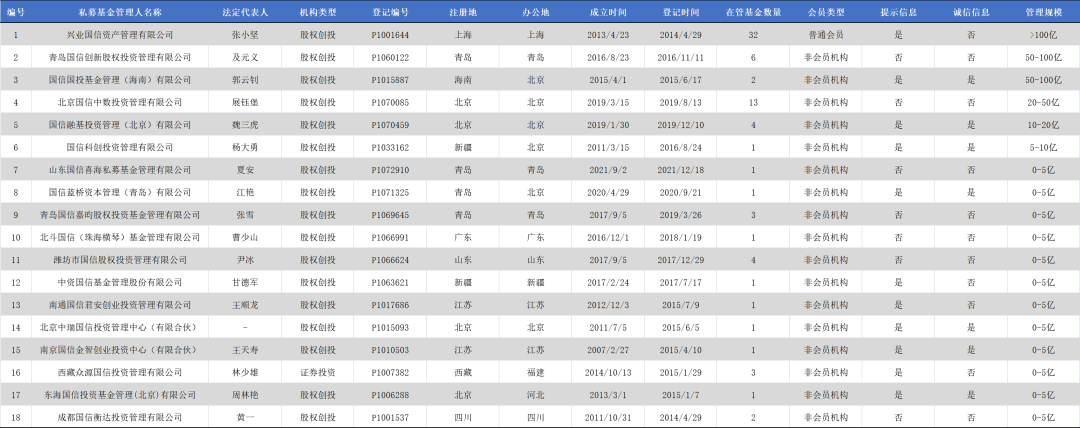Click the 会员类型 column header
The height and width of the screenshot is (428, 1080).
[826, 13]
